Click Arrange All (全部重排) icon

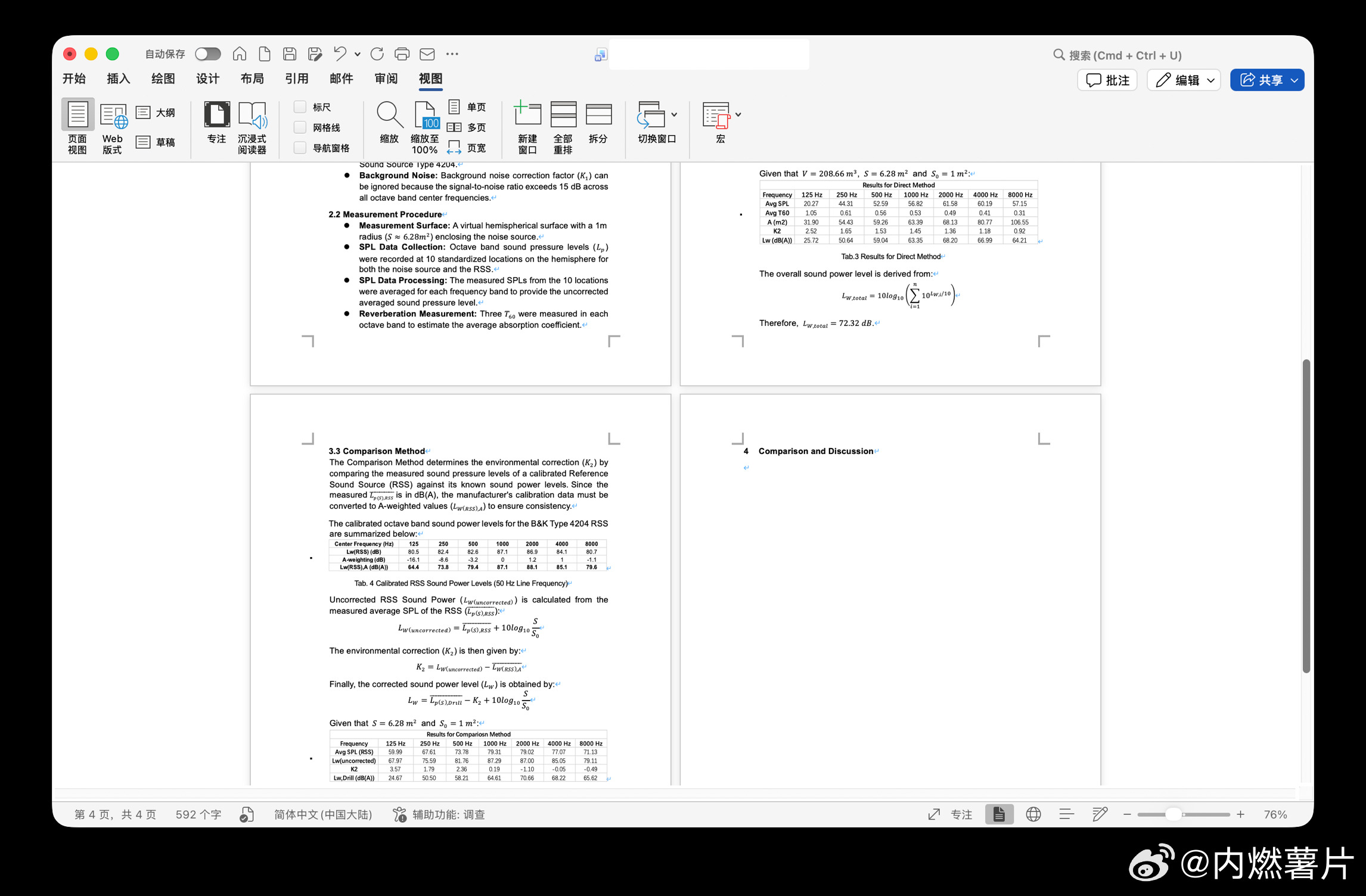pos(563,114)
